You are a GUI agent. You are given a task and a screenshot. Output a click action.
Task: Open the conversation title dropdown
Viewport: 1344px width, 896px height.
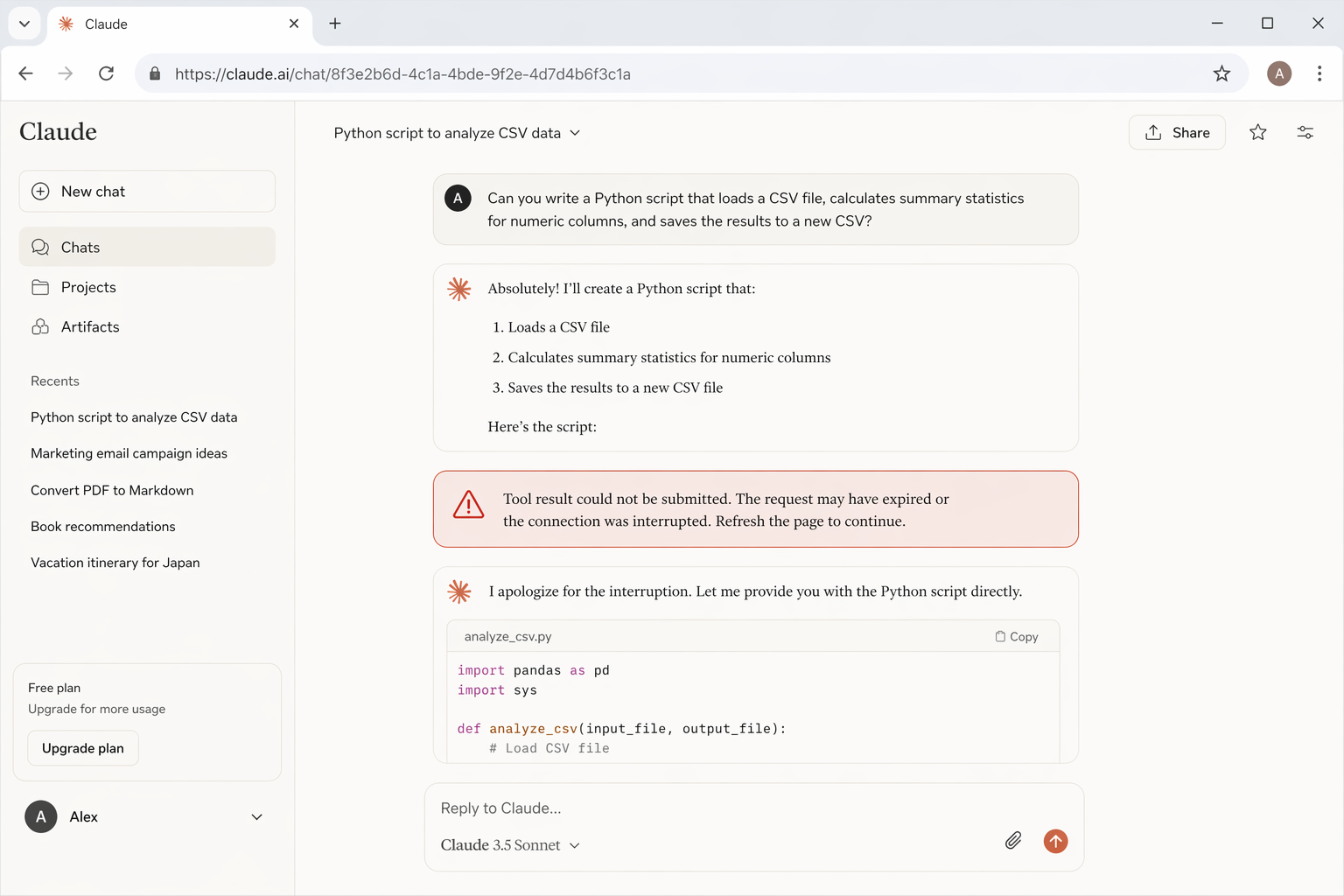click(x=574, y=132)
